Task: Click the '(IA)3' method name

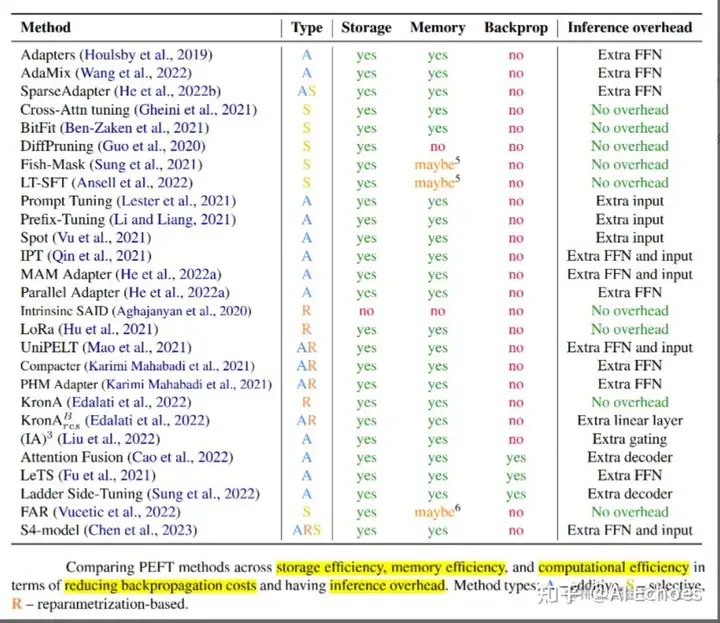Action: click(x=36, y=438)
